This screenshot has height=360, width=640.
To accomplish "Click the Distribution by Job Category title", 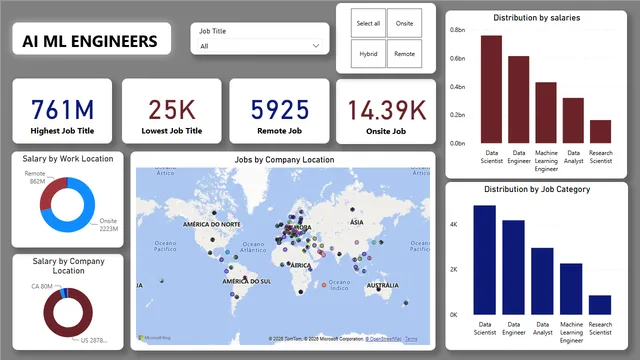I will click(x=537, y=189).
